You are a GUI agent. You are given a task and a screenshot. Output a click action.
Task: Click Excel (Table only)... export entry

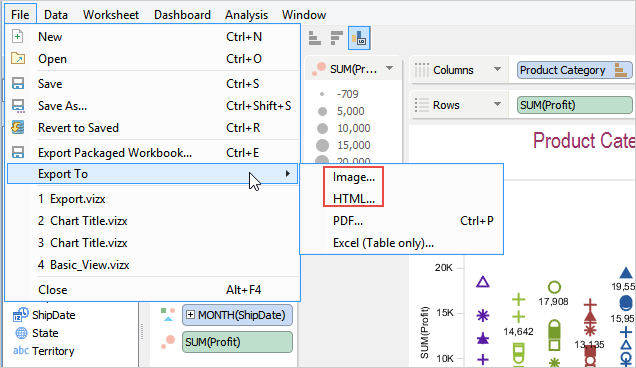click(x=383, y=243)
